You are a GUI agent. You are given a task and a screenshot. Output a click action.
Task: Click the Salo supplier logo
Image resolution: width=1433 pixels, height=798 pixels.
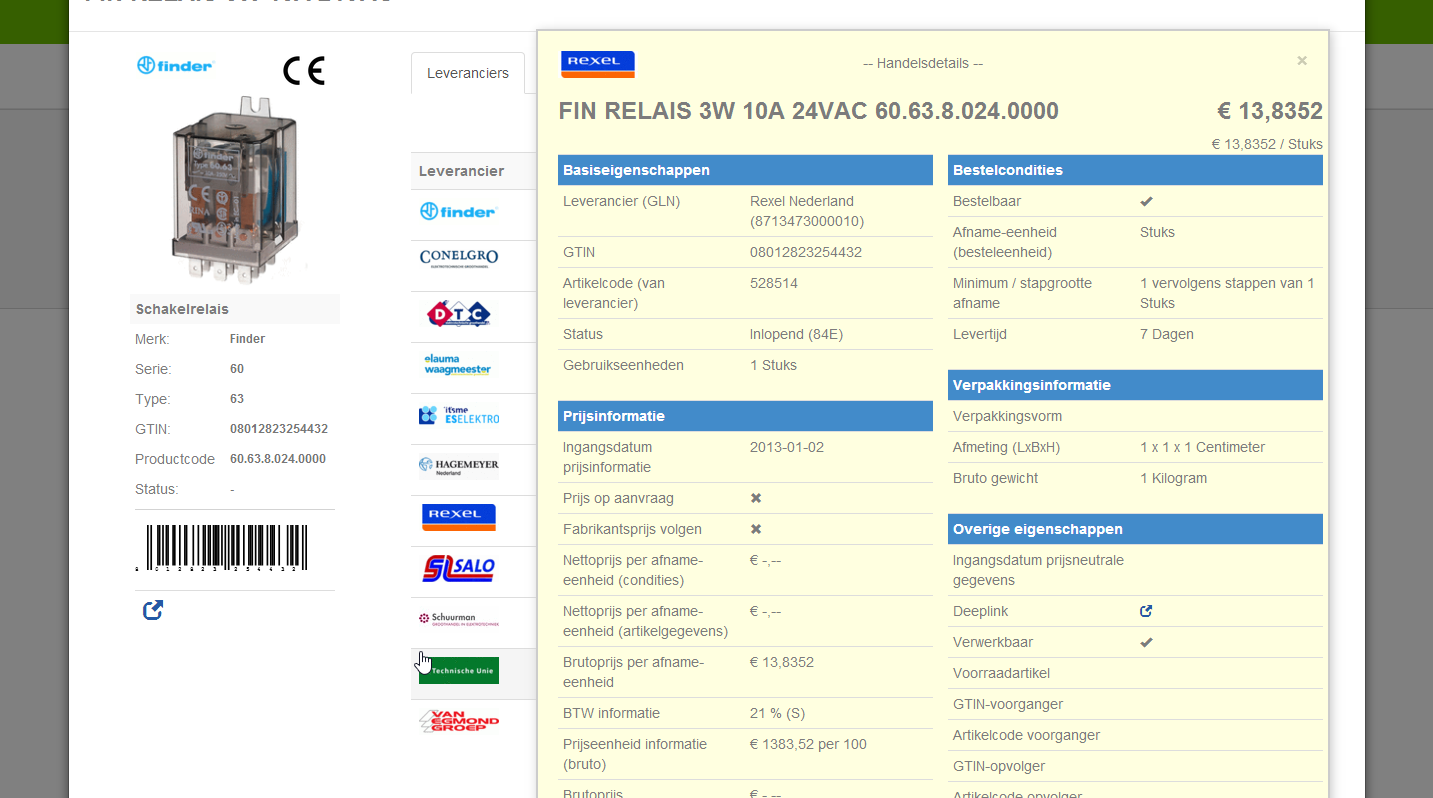point(458,568)
